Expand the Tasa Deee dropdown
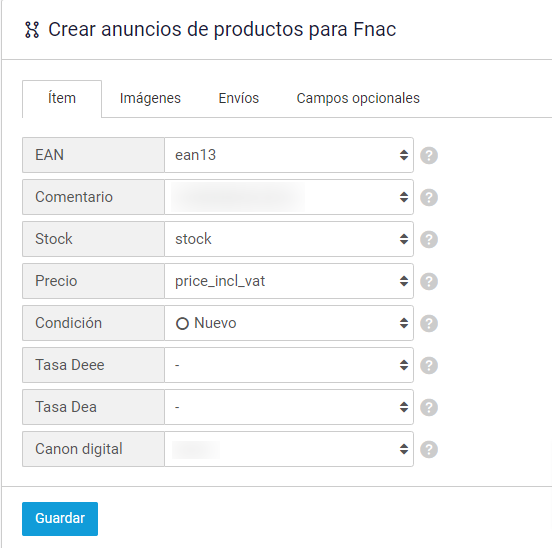Screen dimensions: 552x548 (289, 365)
